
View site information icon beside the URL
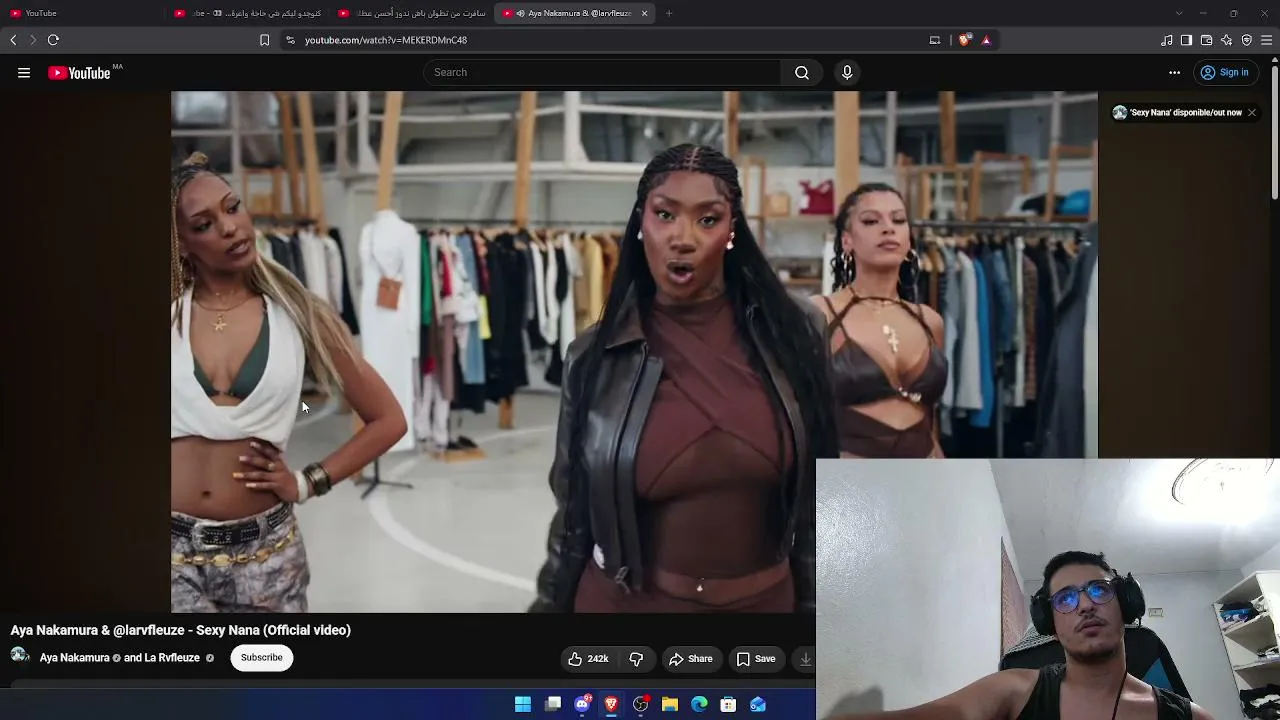point(290,40)
